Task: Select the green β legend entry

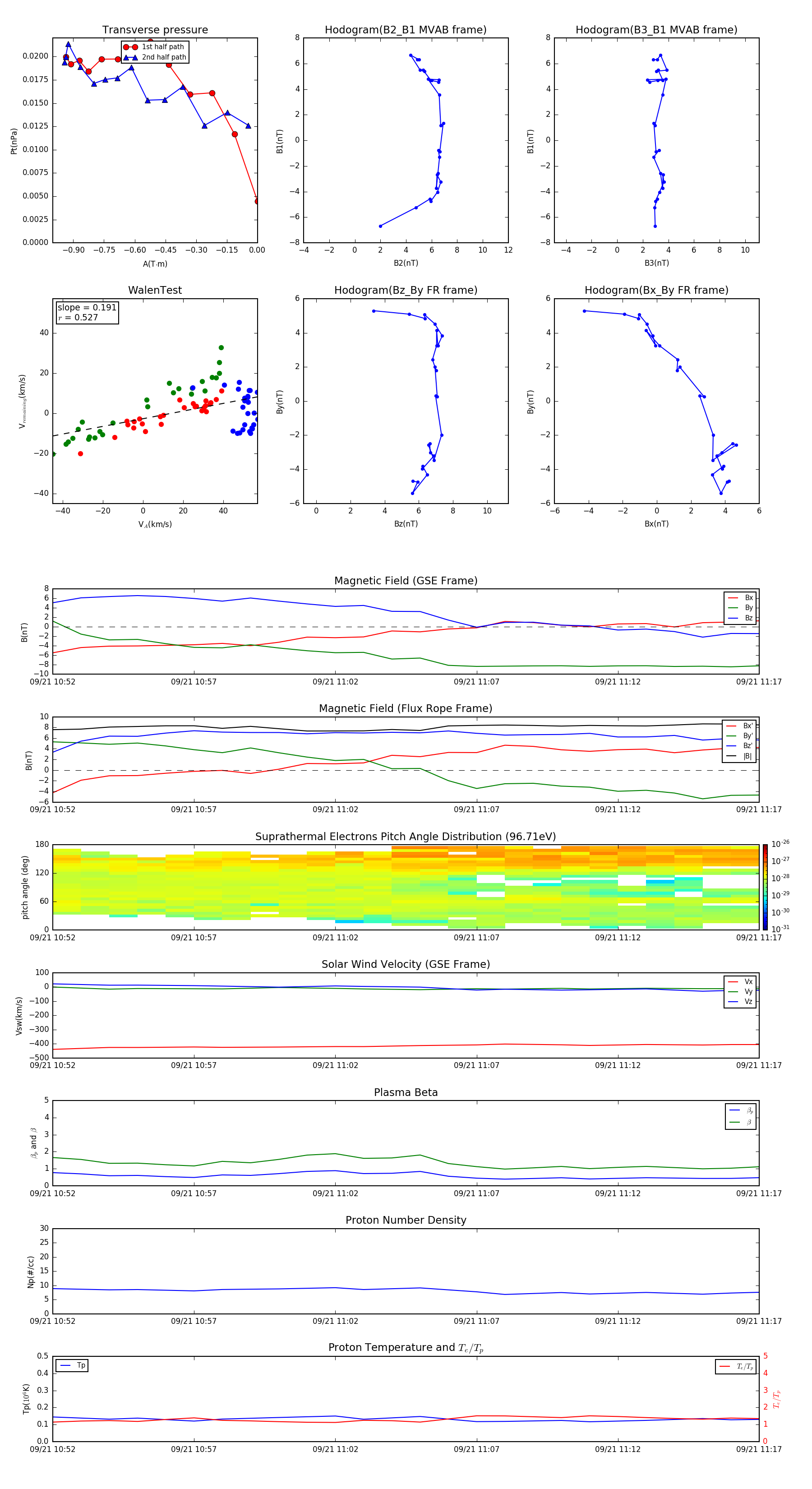Action: [x=741, y=1123]
